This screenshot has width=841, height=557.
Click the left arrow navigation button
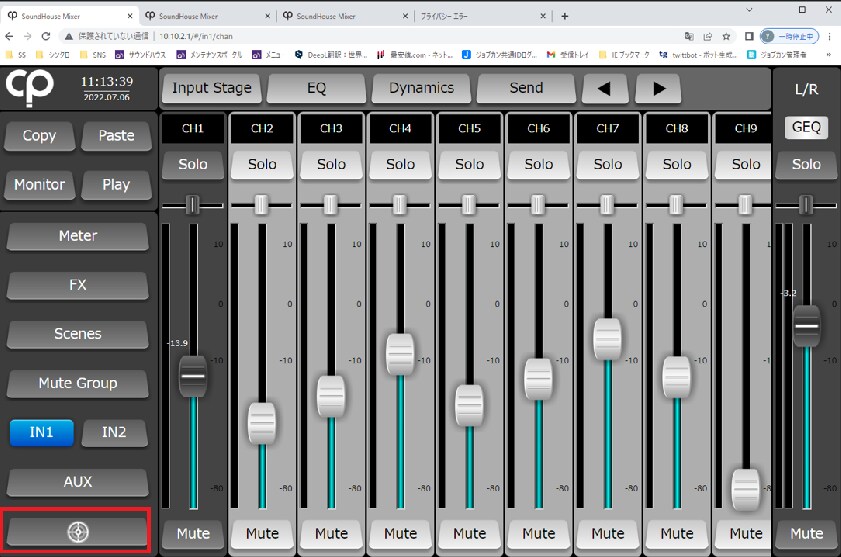coord(605,88)
